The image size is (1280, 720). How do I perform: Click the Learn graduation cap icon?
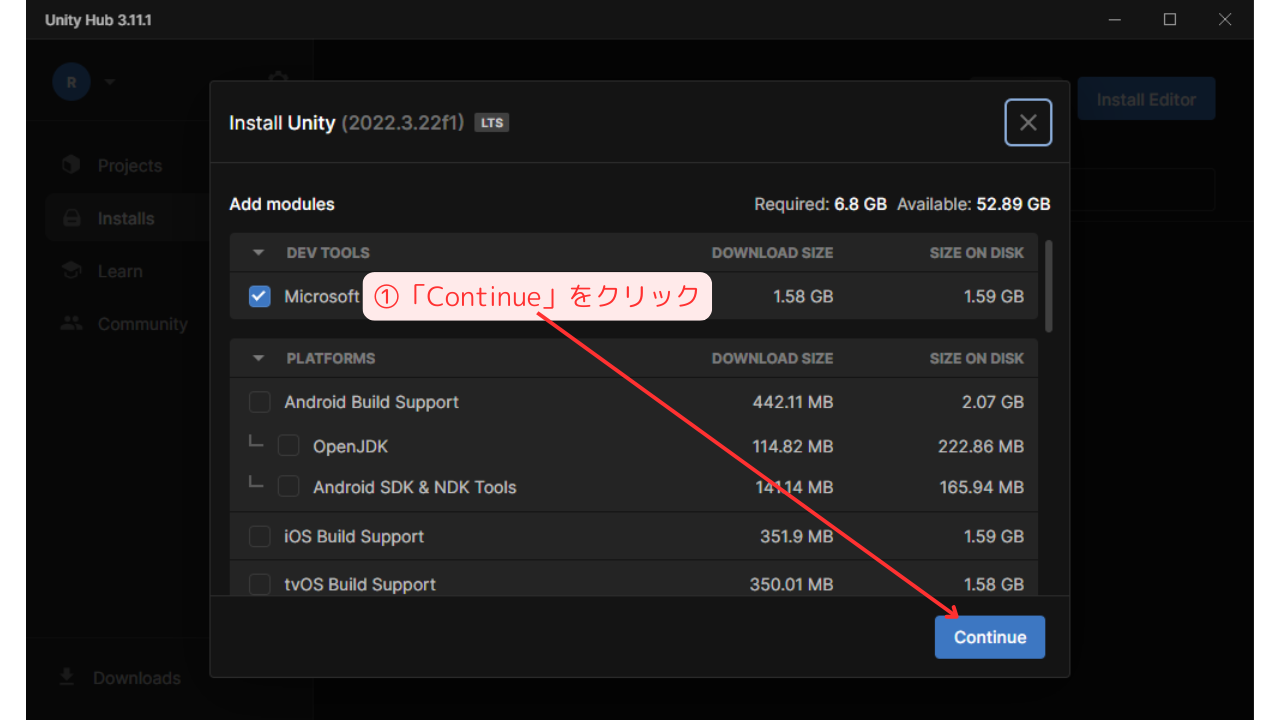coord(71,271)
